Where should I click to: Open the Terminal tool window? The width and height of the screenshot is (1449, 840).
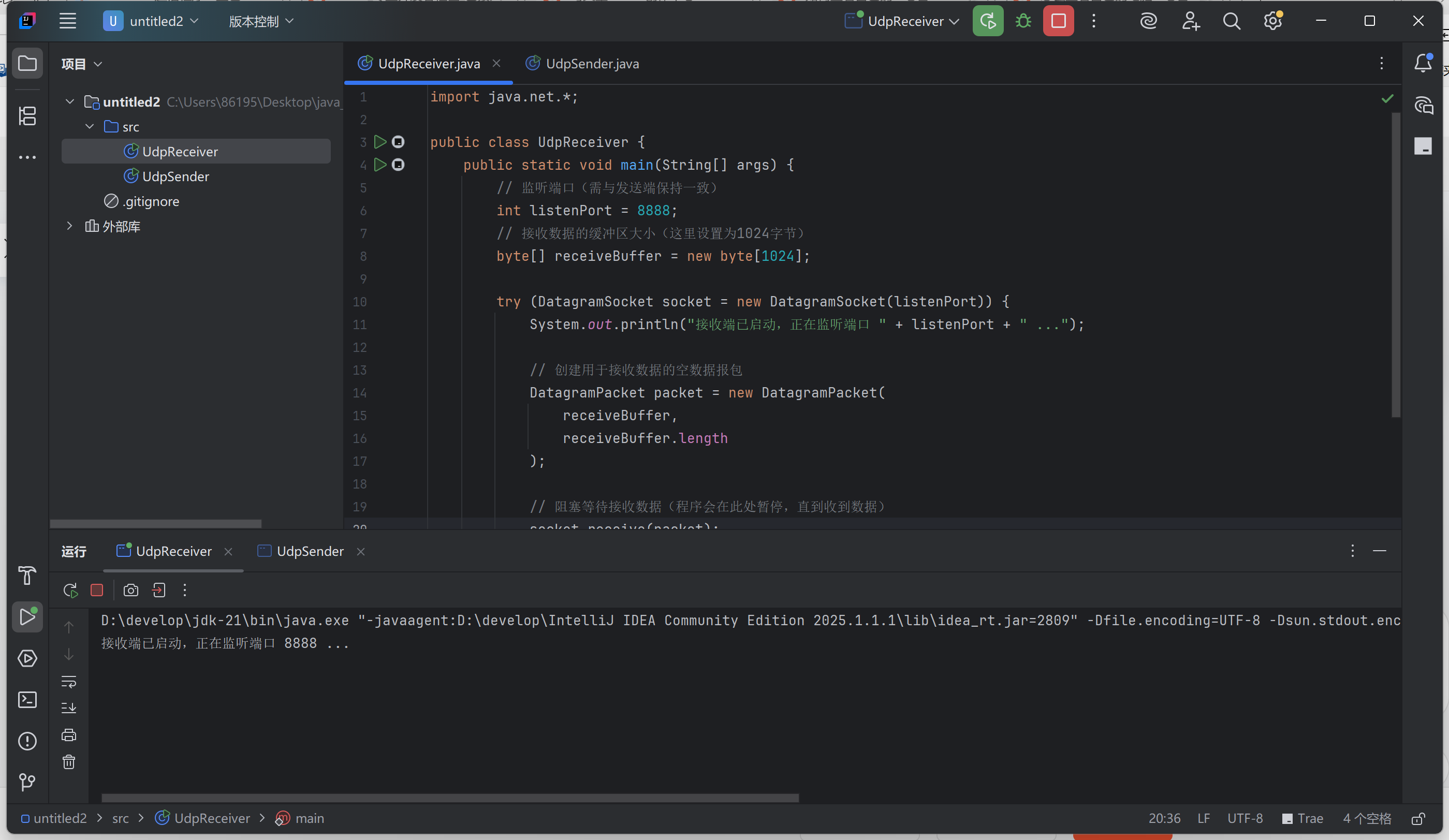(x=27, y=700)
